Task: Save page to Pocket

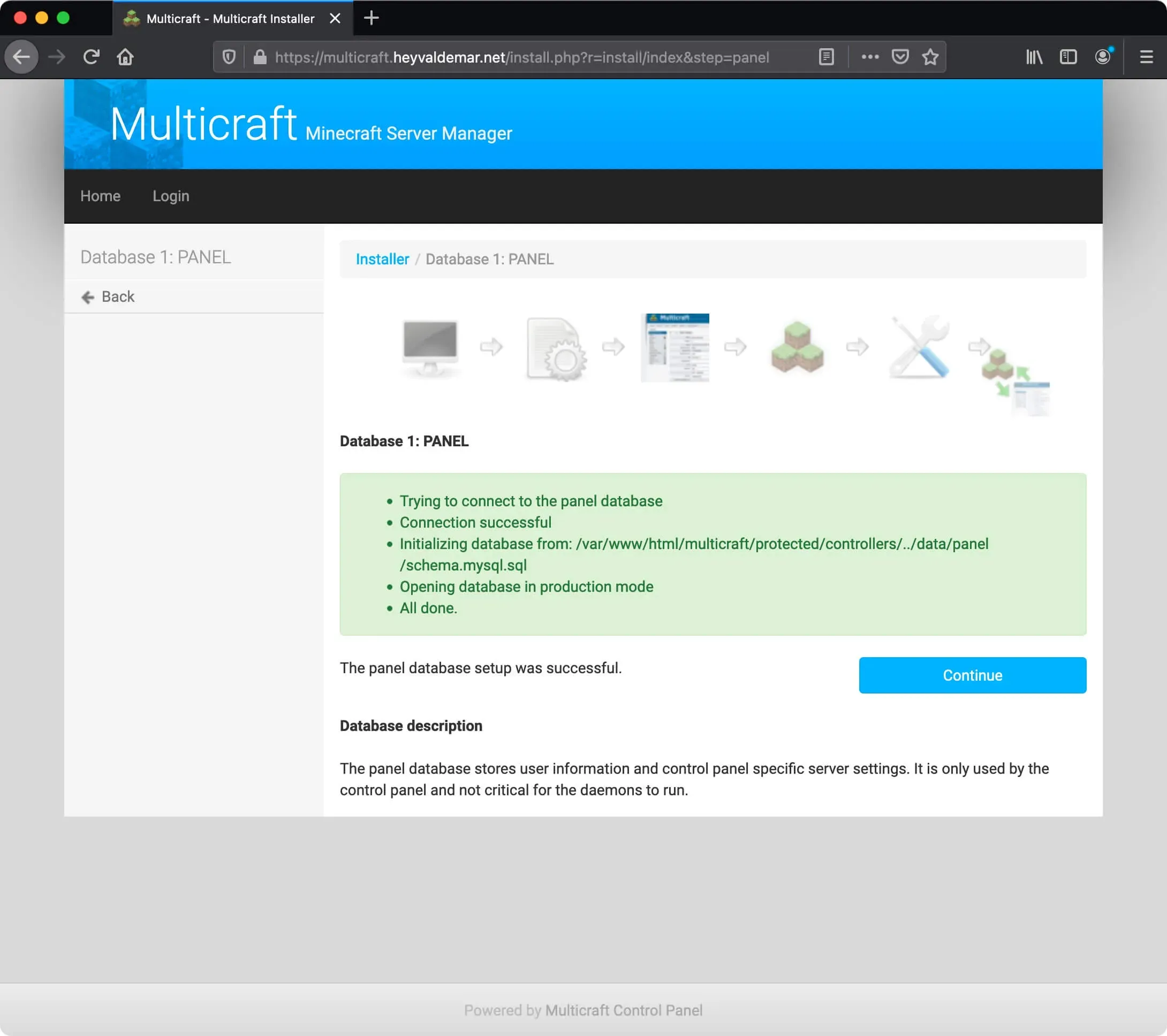Action: pyautogui.click(x=900, y=57)
